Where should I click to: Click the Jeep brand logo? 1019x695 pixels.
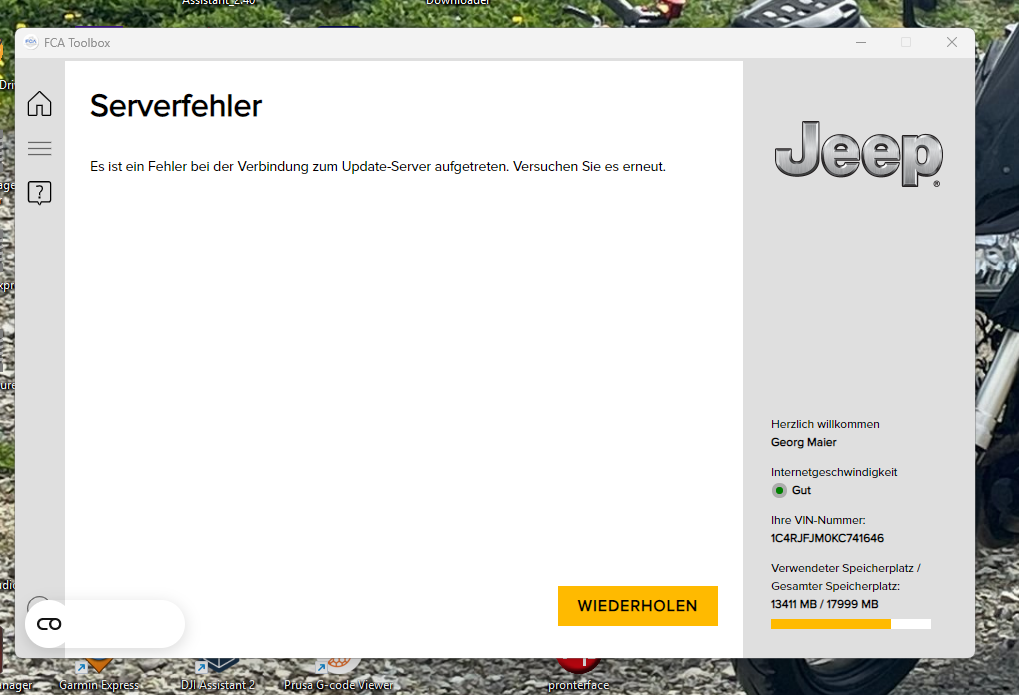click(858, 154)
